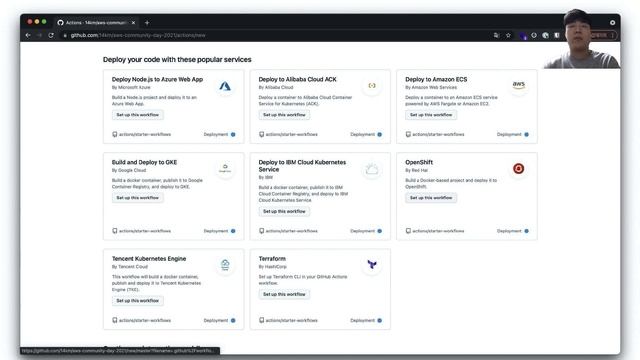Click 'Tencent Kubernetes Engine' title
The height and width of the screenshot is (360, 640).
(149, 258)
